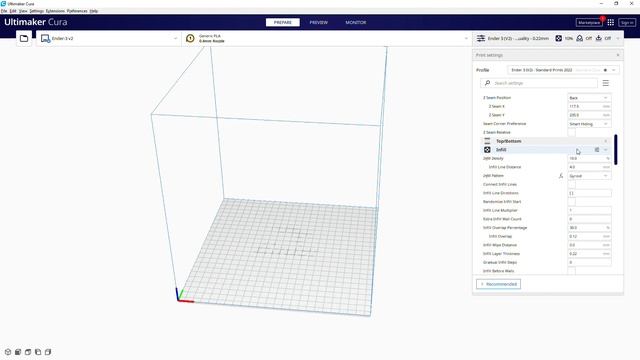640x360 pixels.
Task: Open the setting visibility hamburger menu
Action: 606,83
